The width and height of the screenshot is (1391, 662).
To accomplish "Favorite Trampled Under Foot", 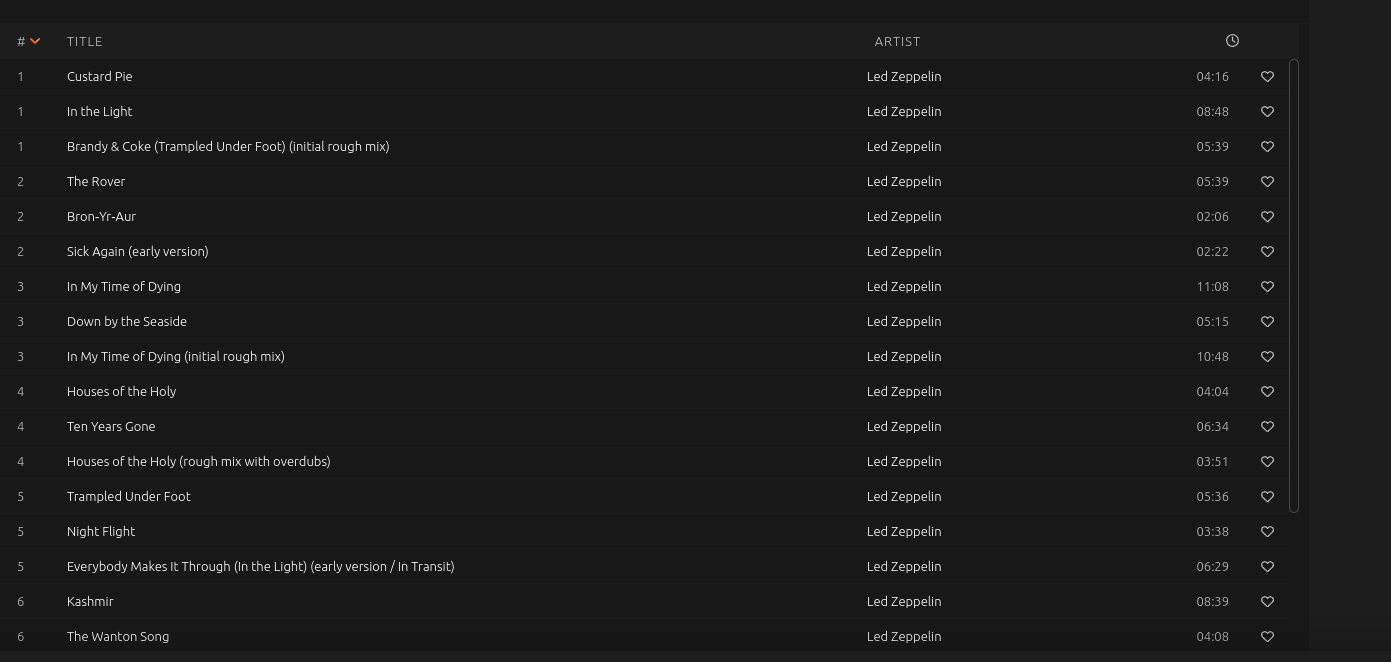I will click(1267, 496).
